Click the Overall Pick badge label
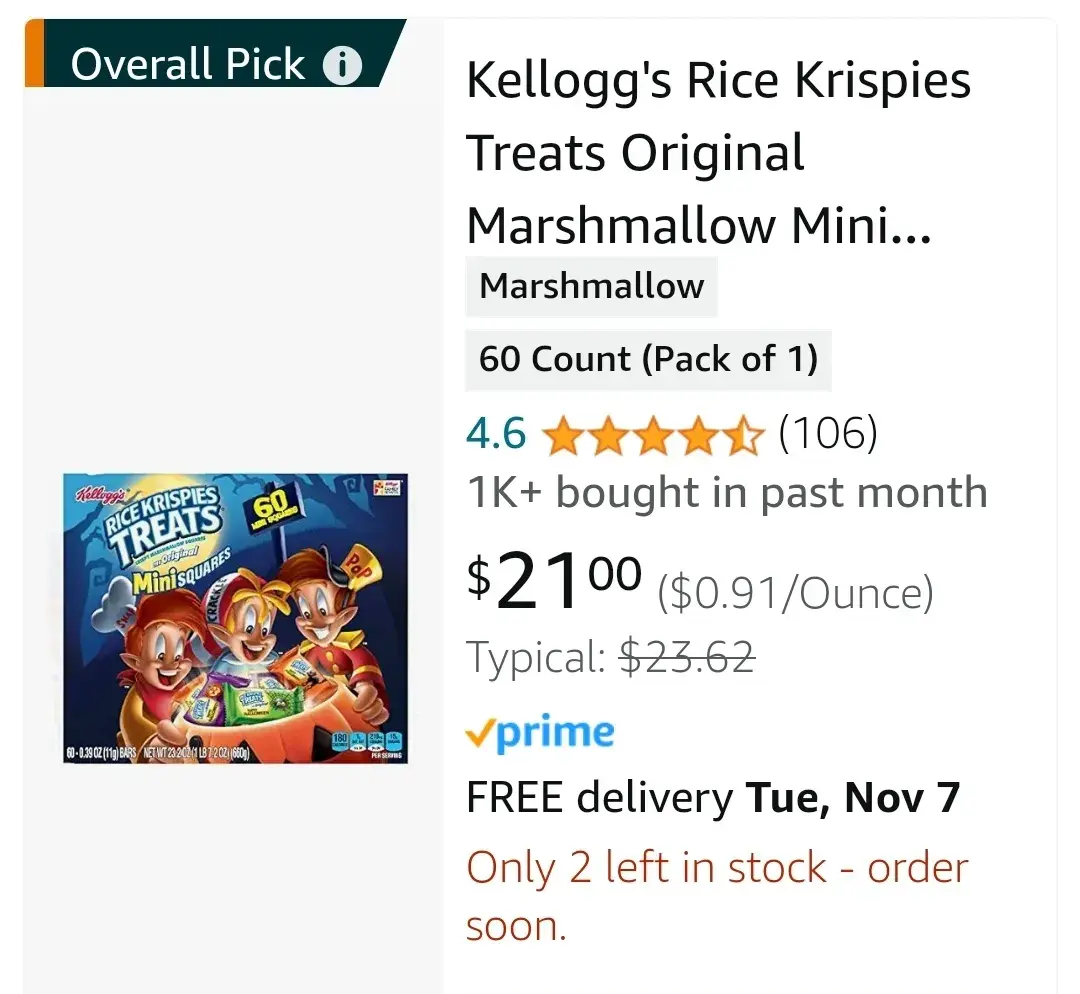The width and height of the screenshot is (1080, 994). click(188, 65)
